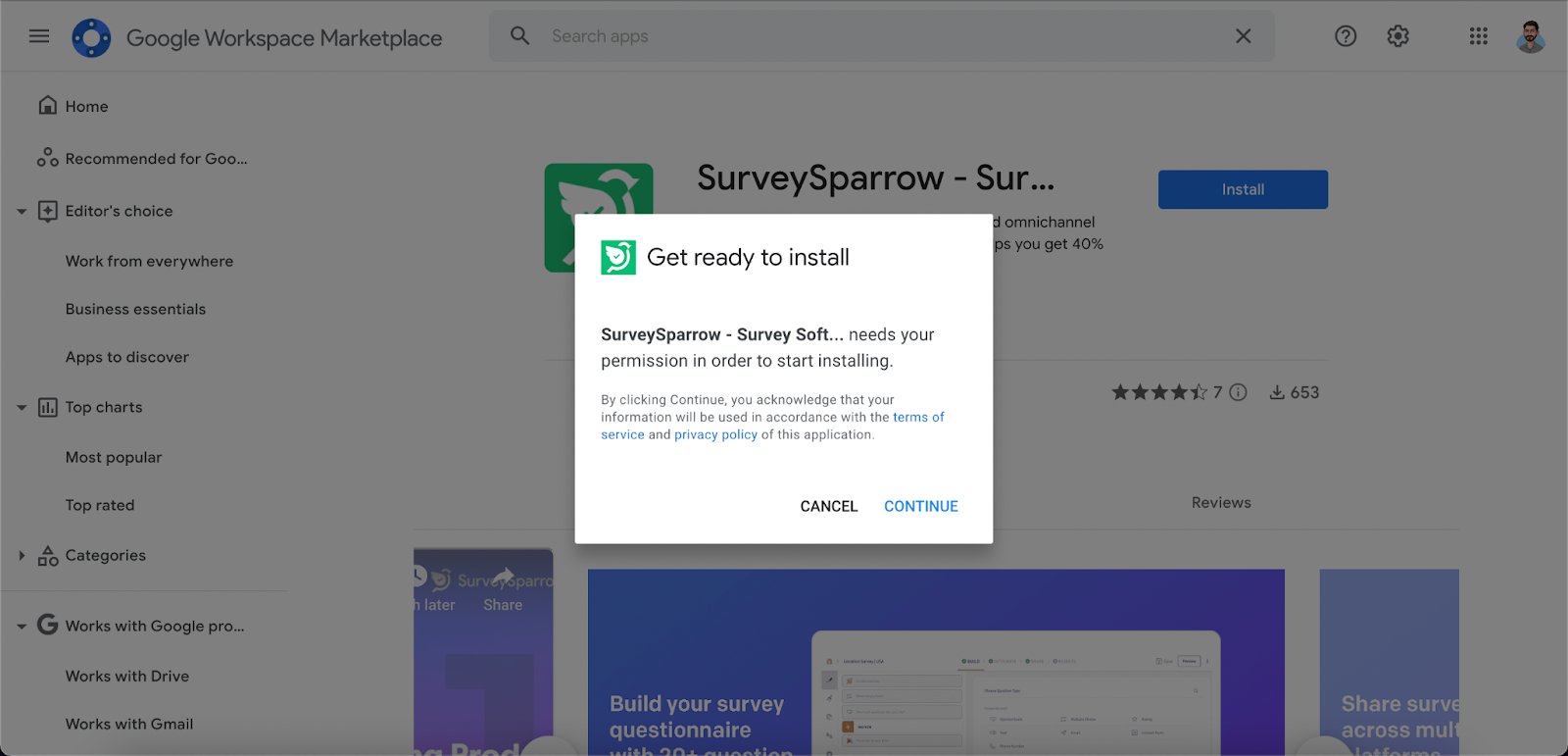Open Work from everywhere list
This screenshot has height=756, width=1568.
tap(149, 261)
